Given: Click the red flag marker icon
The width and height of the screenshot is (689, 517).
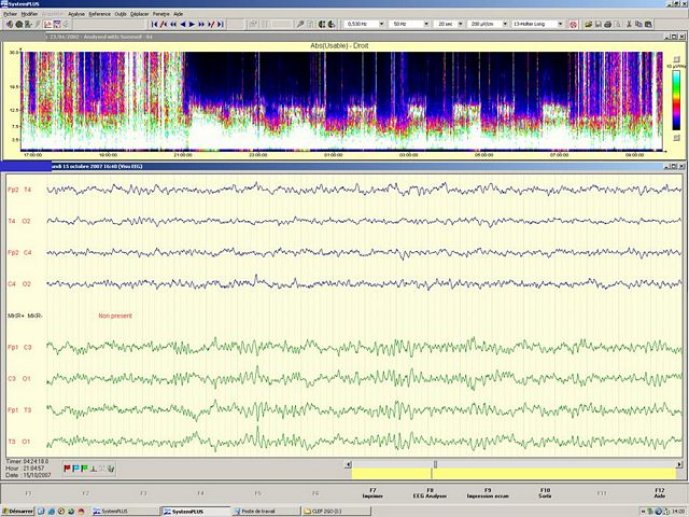Looking at the screenshot, I should (x=67, y=469).
